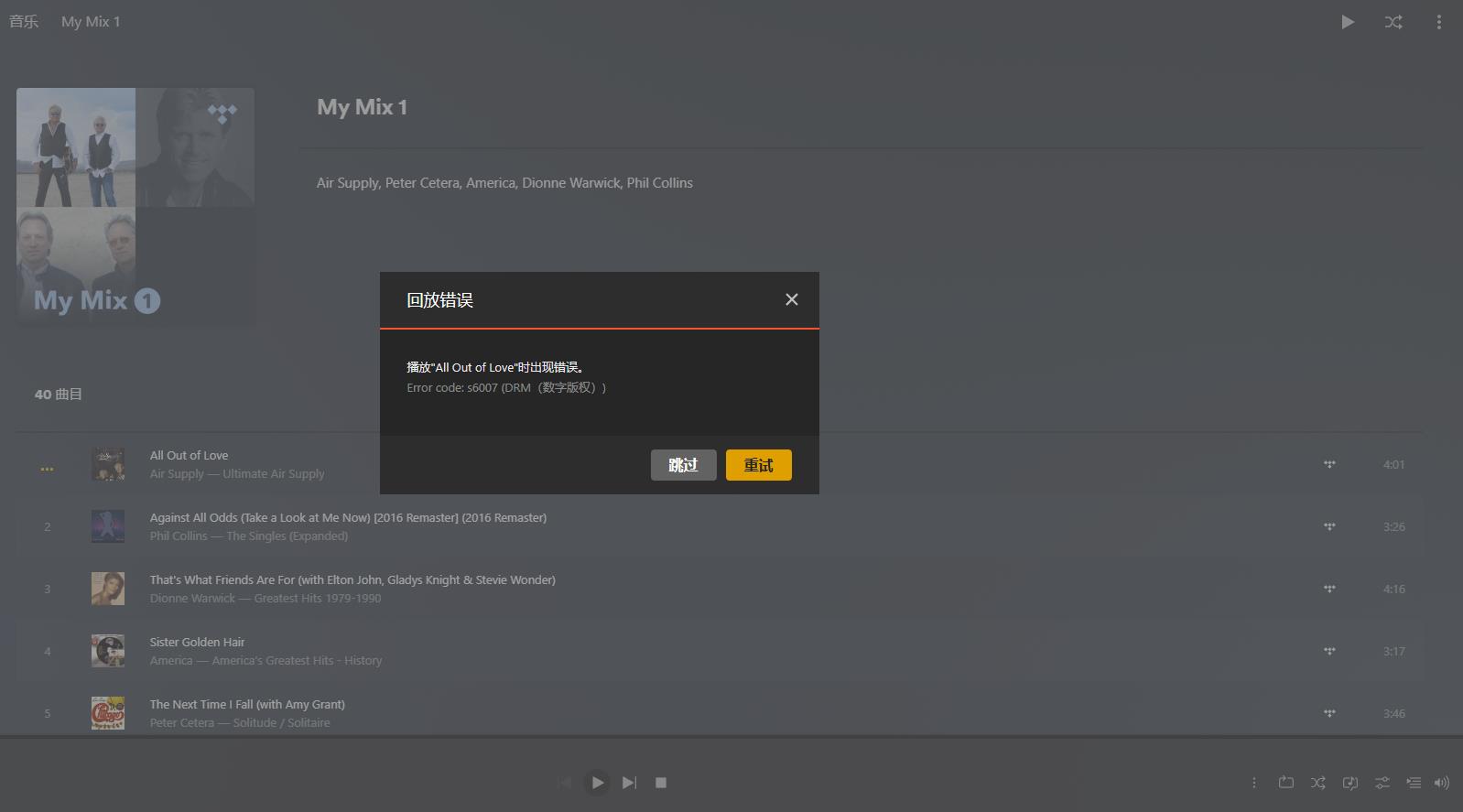Toggle repeat in the player bar
The image size is (1463, 812).
coord(1286,783)
